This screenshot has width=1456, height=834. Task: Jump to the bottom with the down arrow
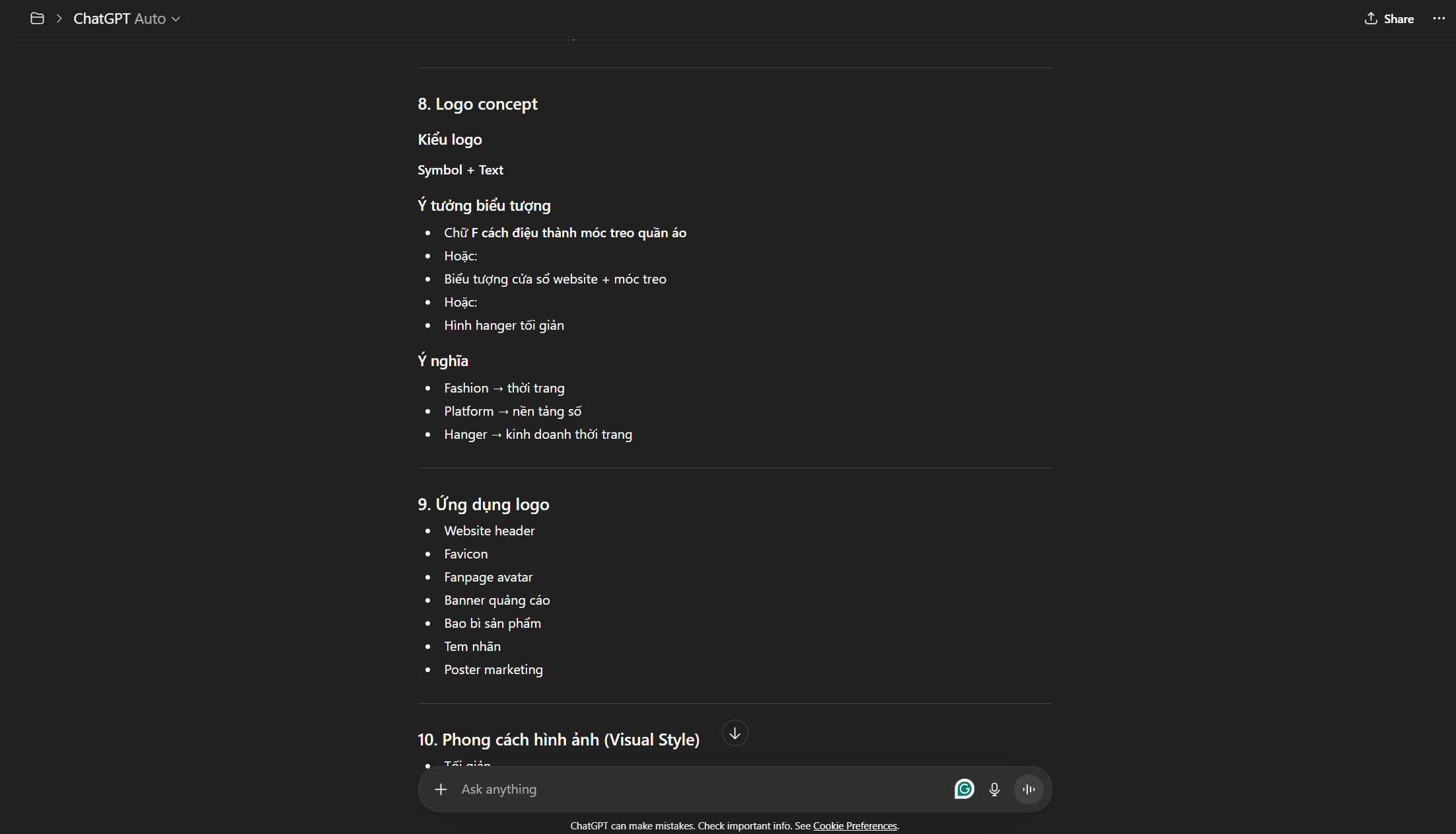735,733
